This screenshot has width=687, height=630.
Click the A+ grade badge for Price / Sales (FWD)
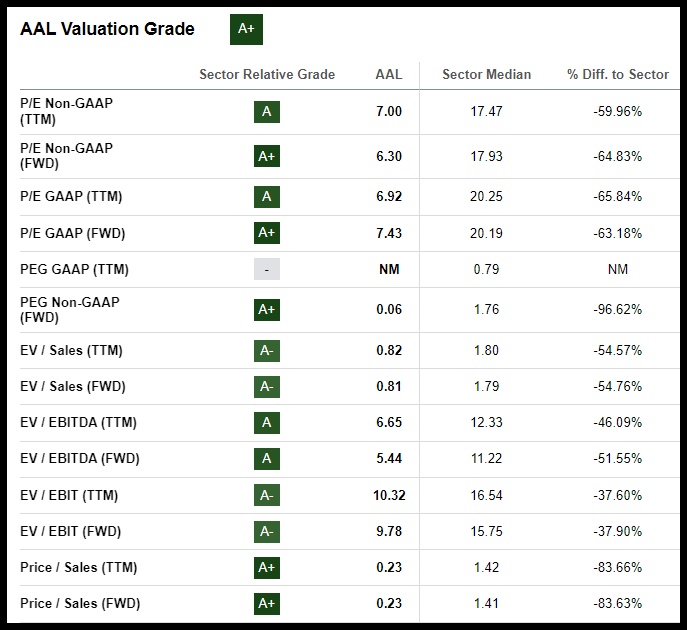[x=266, y=603]
